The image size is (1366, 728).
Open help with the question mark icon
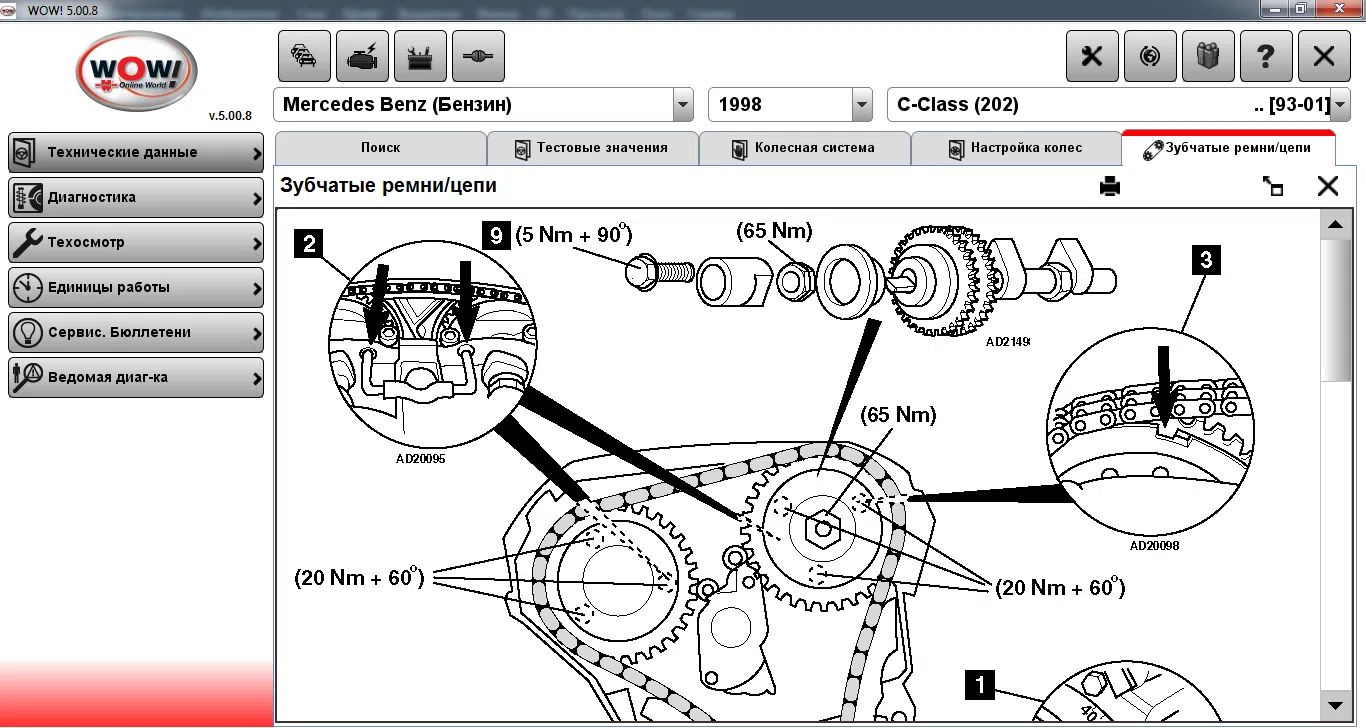coord(1266,57)
